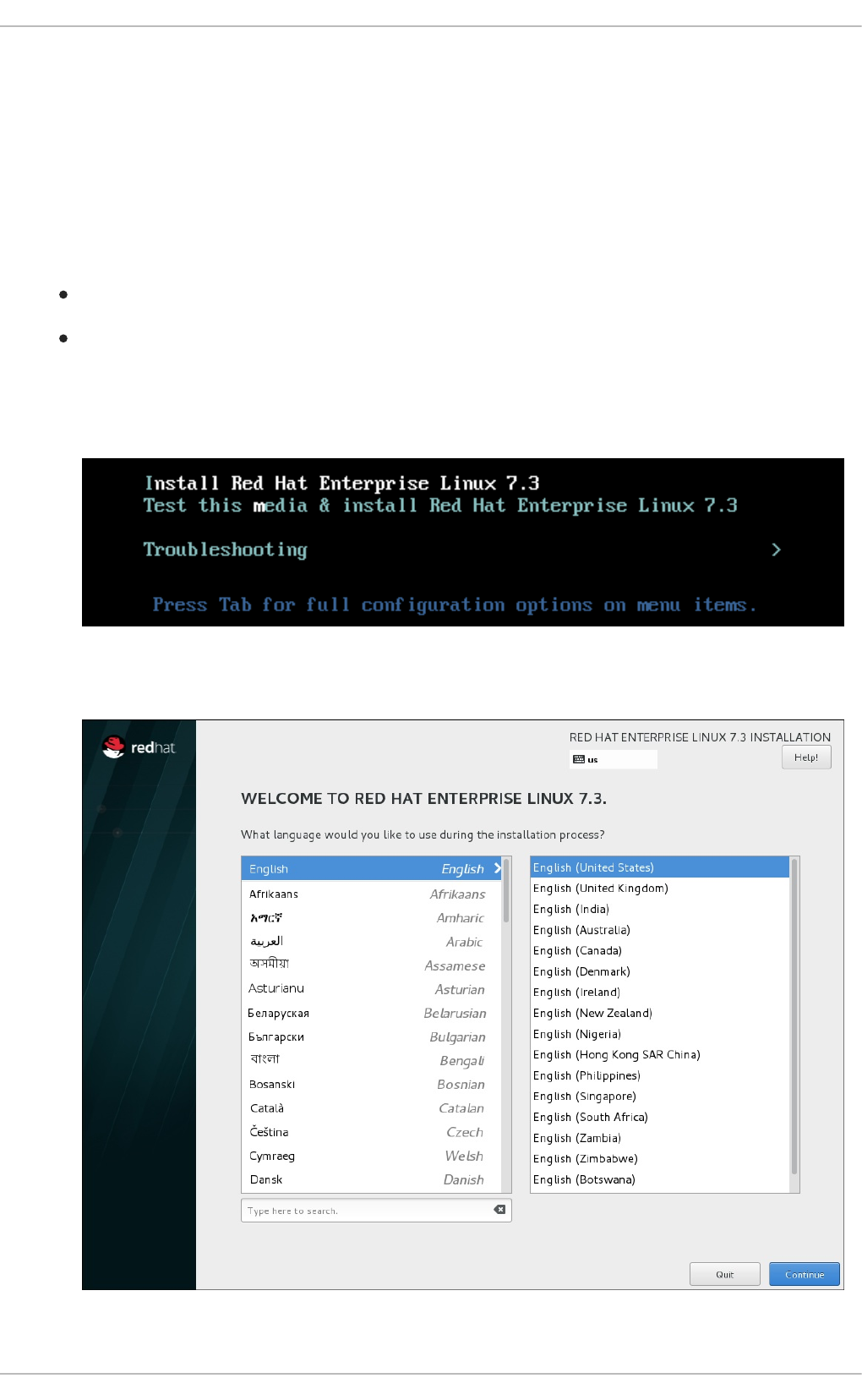Click the Continue button
The width and height of the screenshot is (862, 1400).
[805, 1274]
